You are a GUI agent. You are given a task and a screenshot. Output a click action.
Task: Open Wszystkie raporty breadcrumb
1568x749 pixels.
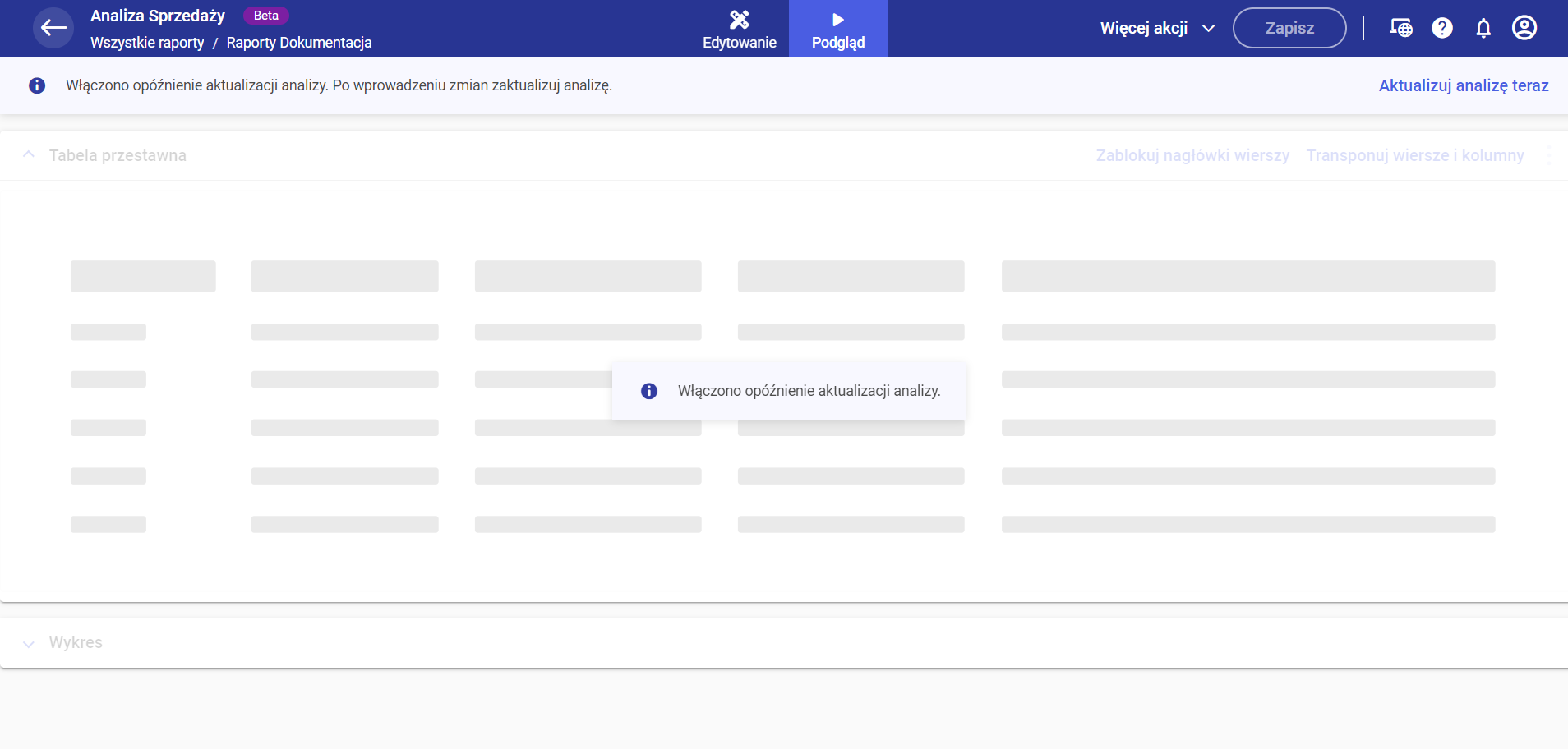(147, 43)
